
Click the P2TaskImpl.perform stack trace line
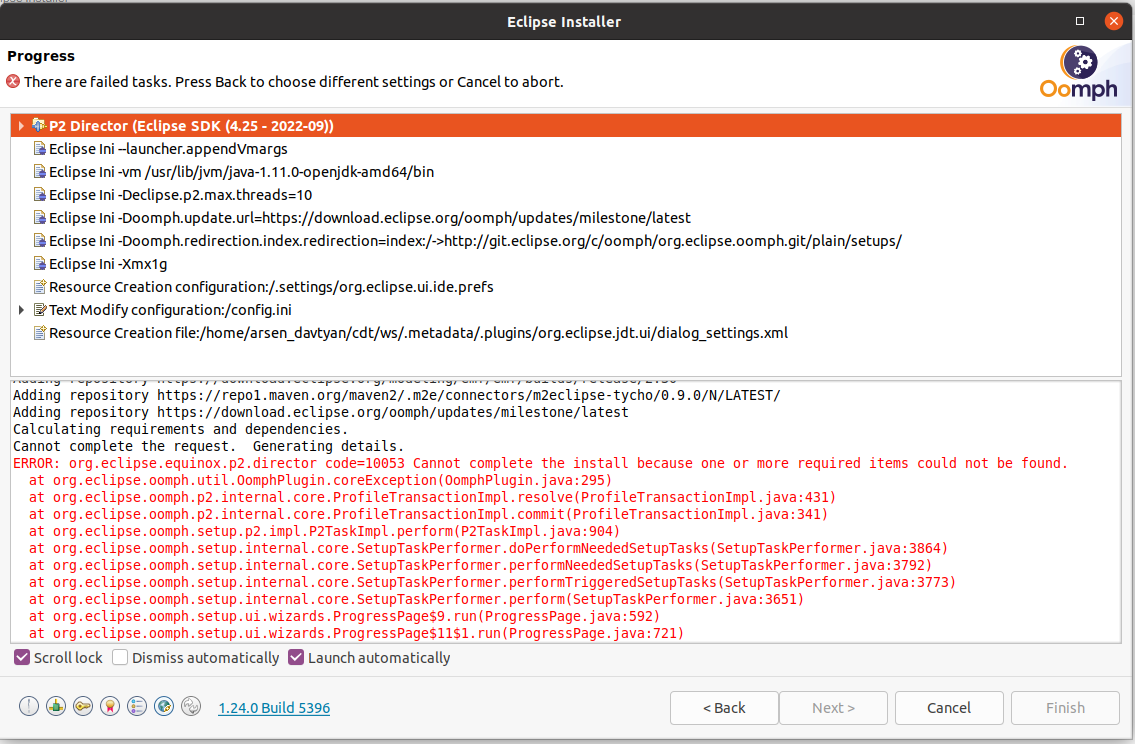coord(324,531)
